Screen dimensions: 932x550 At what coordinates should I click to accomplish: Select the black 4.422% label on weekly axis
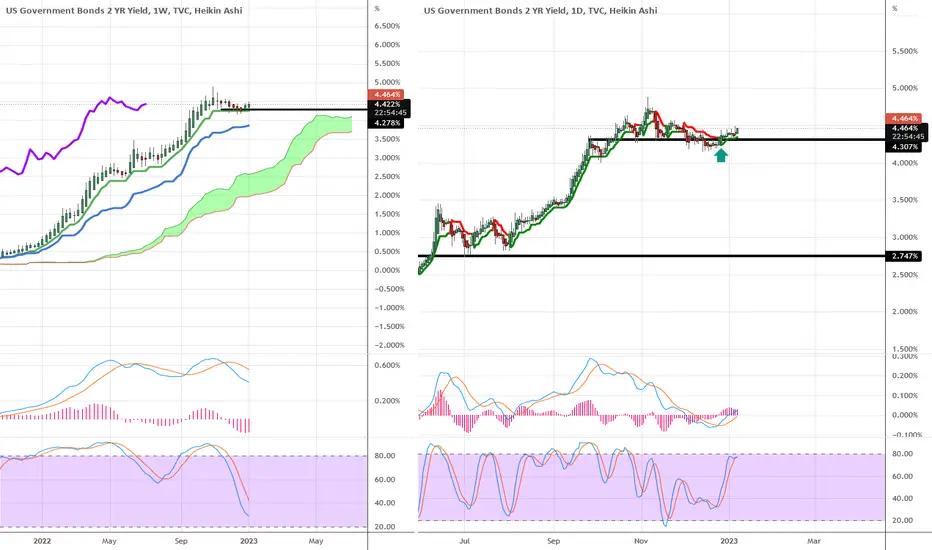(388, 104)
